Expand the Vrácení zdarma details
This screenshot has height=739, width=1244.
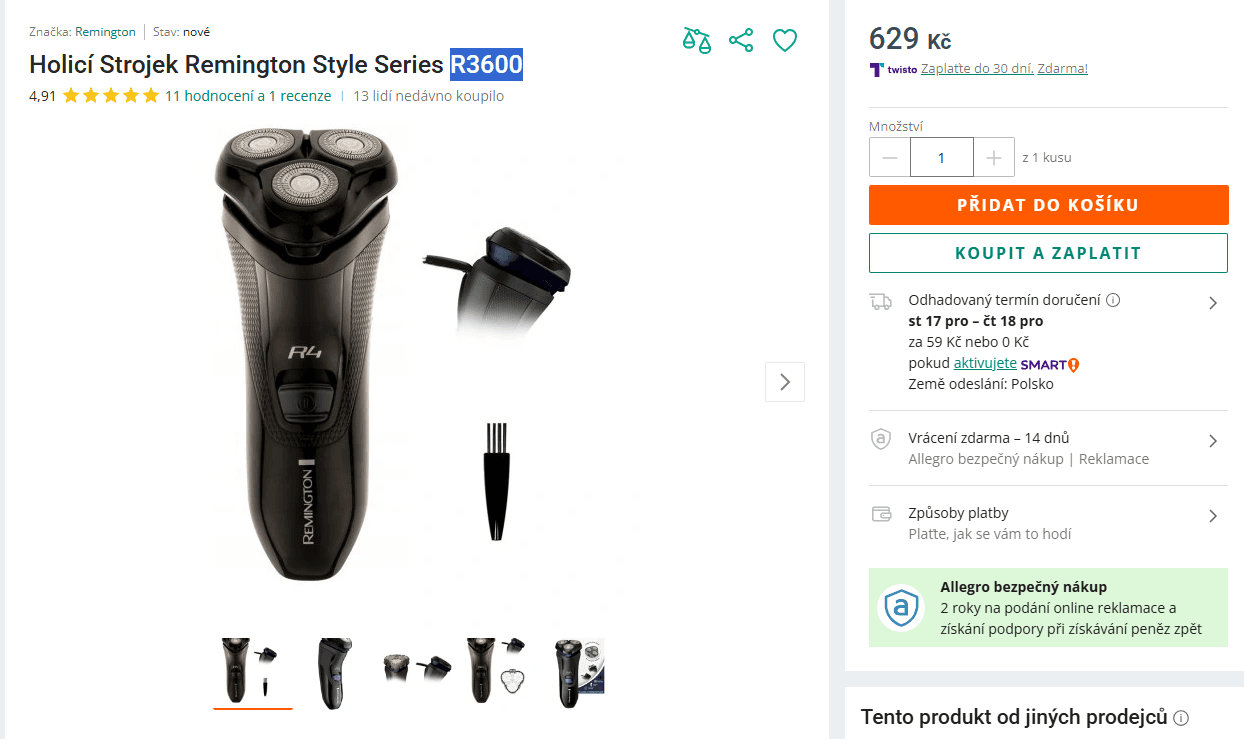(1212, 441)
